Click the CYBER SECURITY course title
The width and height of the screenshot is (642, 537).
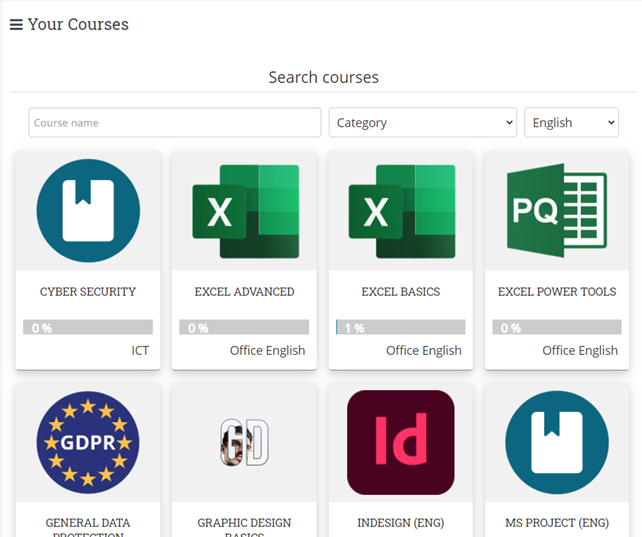point(88,292)
